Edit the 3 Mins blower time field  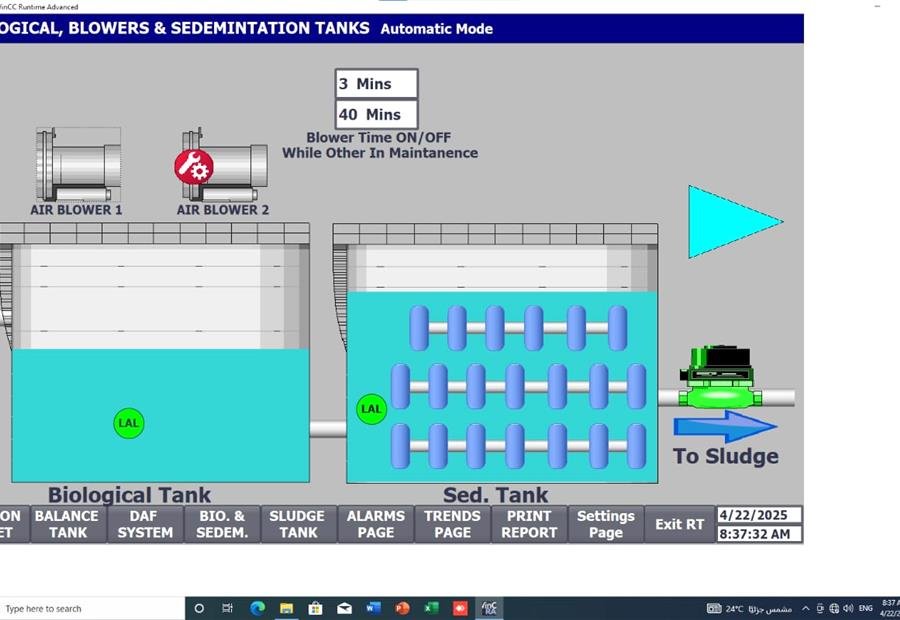point(377,84)
